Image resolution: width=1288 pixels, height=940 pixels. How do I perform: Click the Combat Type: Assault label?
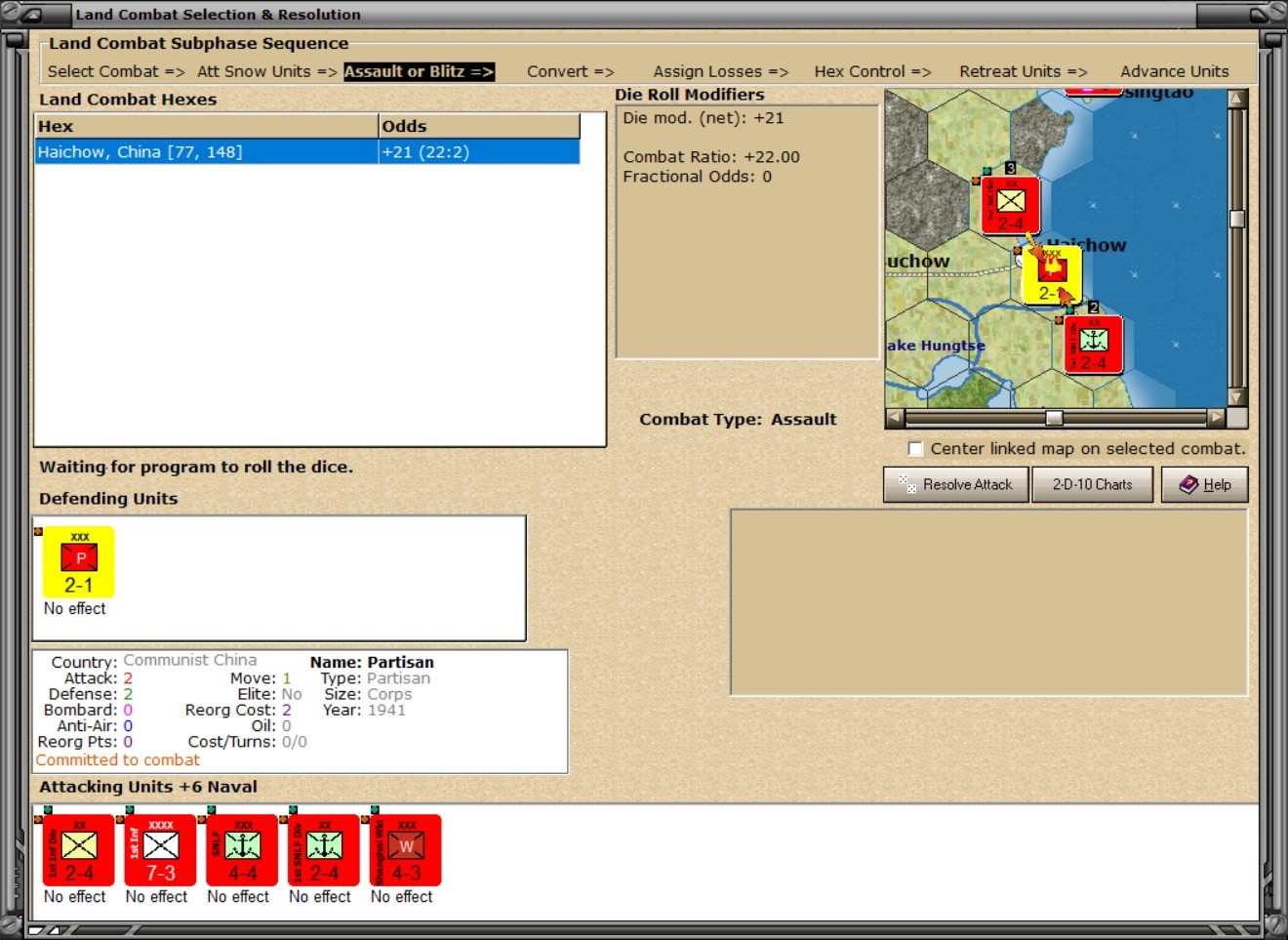pos(738,420)
